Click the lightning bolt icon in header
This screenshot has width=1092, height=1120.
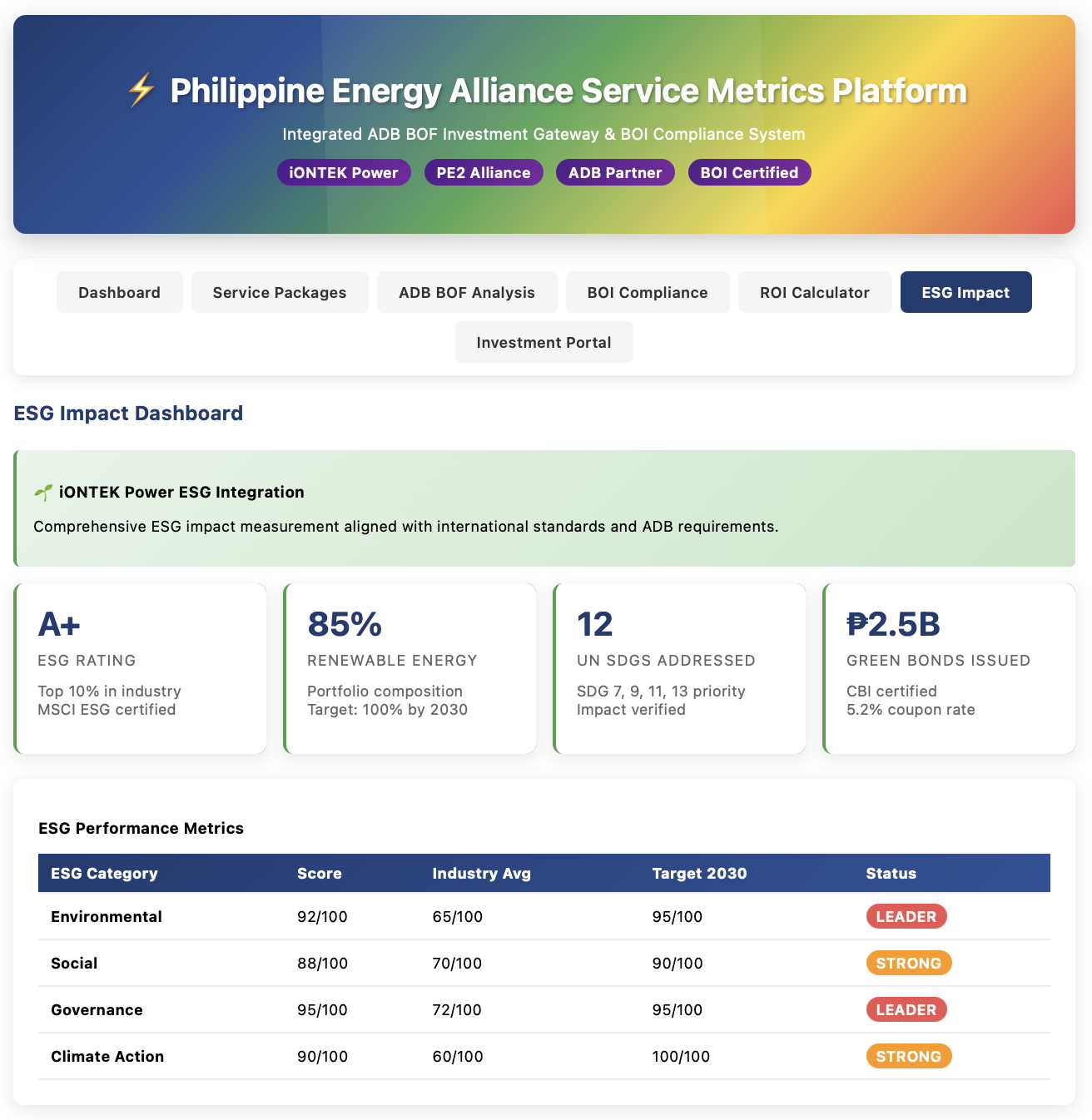point(141,90)
